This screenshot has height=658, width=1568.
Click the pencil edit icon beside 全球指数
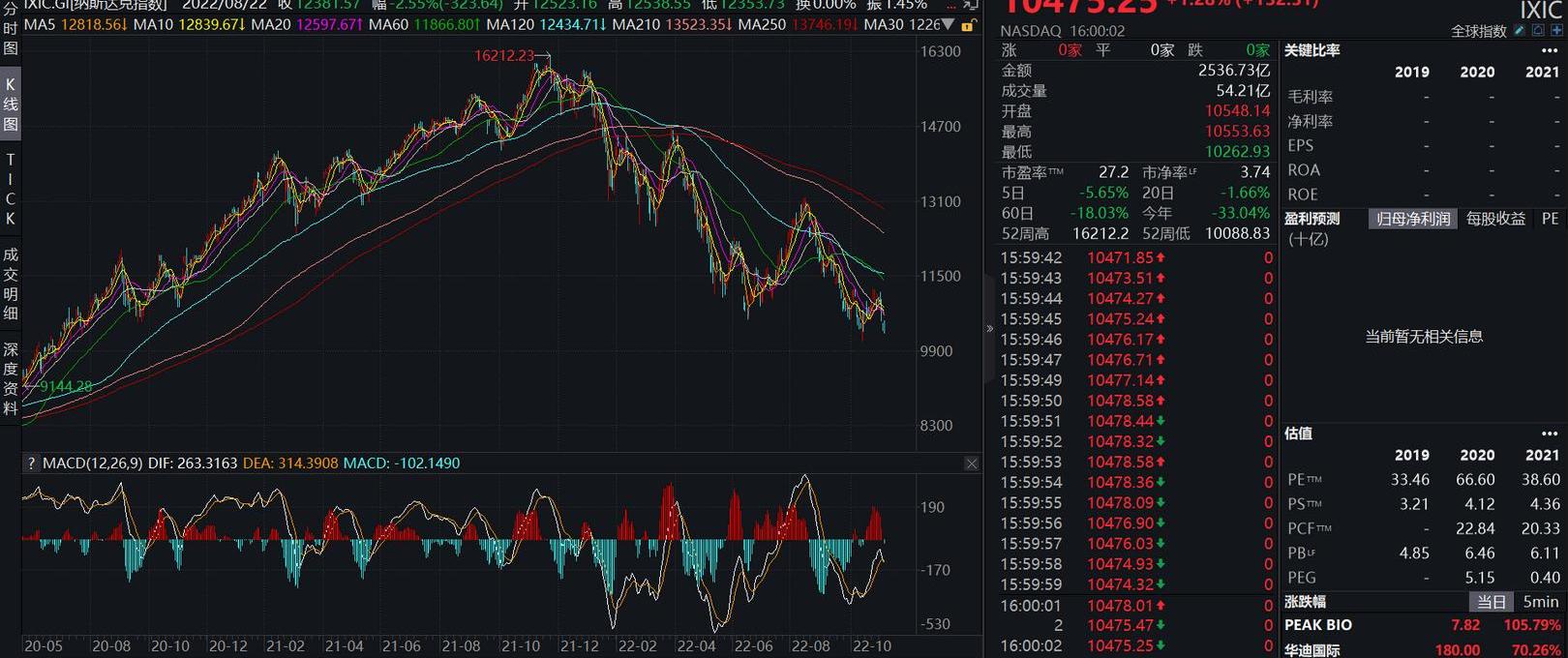pos(1521,31)
